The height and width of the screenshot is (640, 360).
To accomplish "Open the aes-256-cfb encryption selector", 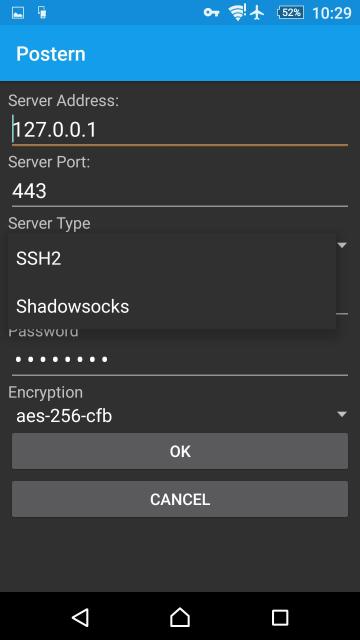I will (180, 416).
